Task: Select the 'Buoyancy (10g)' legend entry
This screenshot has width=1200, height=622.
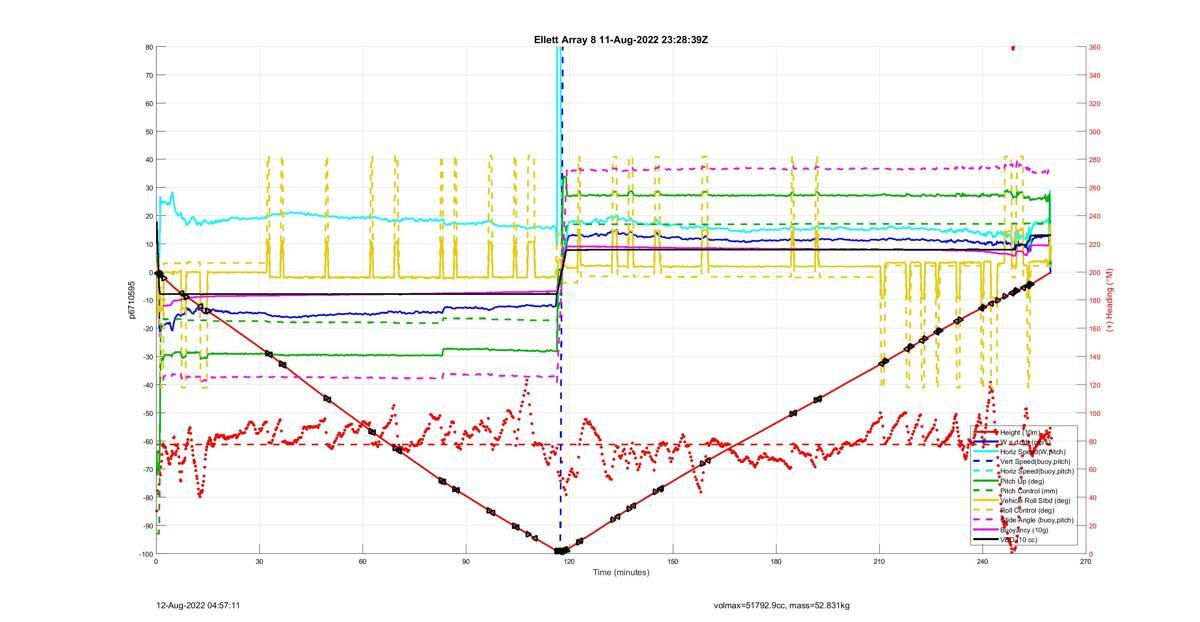Action: pos(1024,530)
